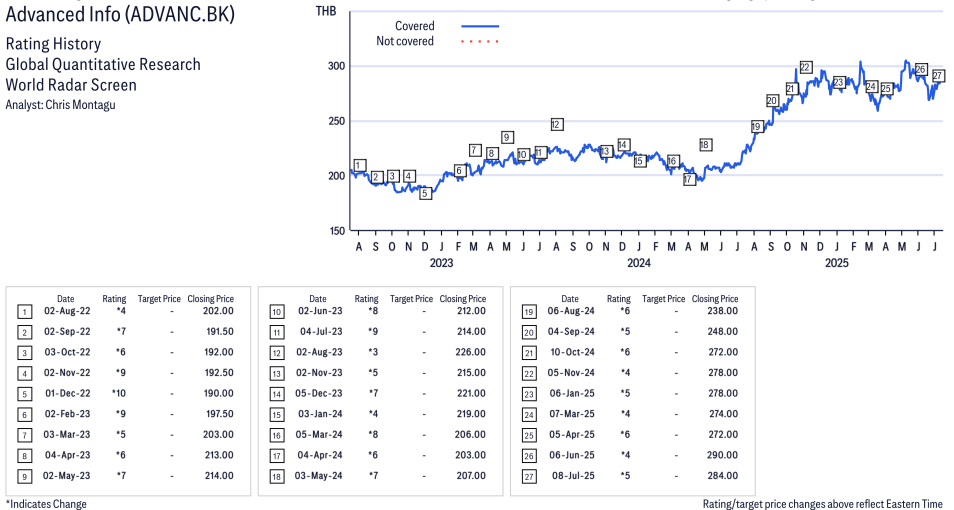Screen dimensions: 954x510
Task: Click the 02-Aug-22 date cell
Action: (67, 311)
